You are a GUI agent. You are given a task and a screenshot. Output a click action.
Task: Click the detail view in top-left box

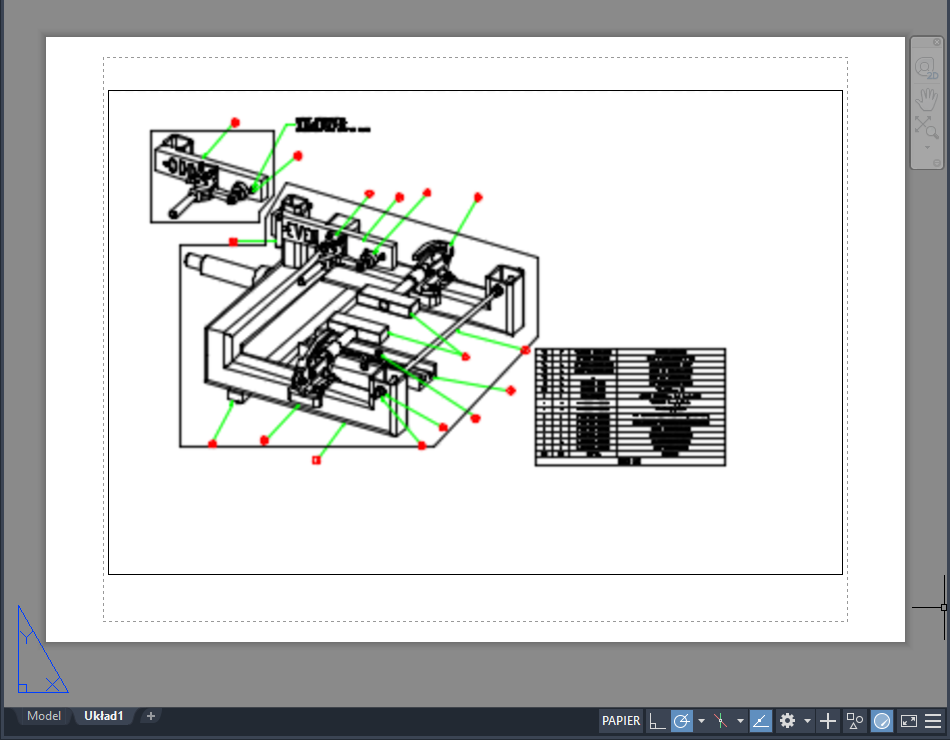tap(212, 176)
